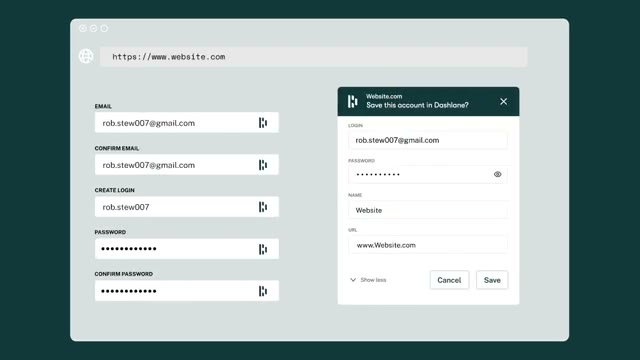640x360 pixels.
Task: Close the Dashlane save popup
Action: [504, 101]
